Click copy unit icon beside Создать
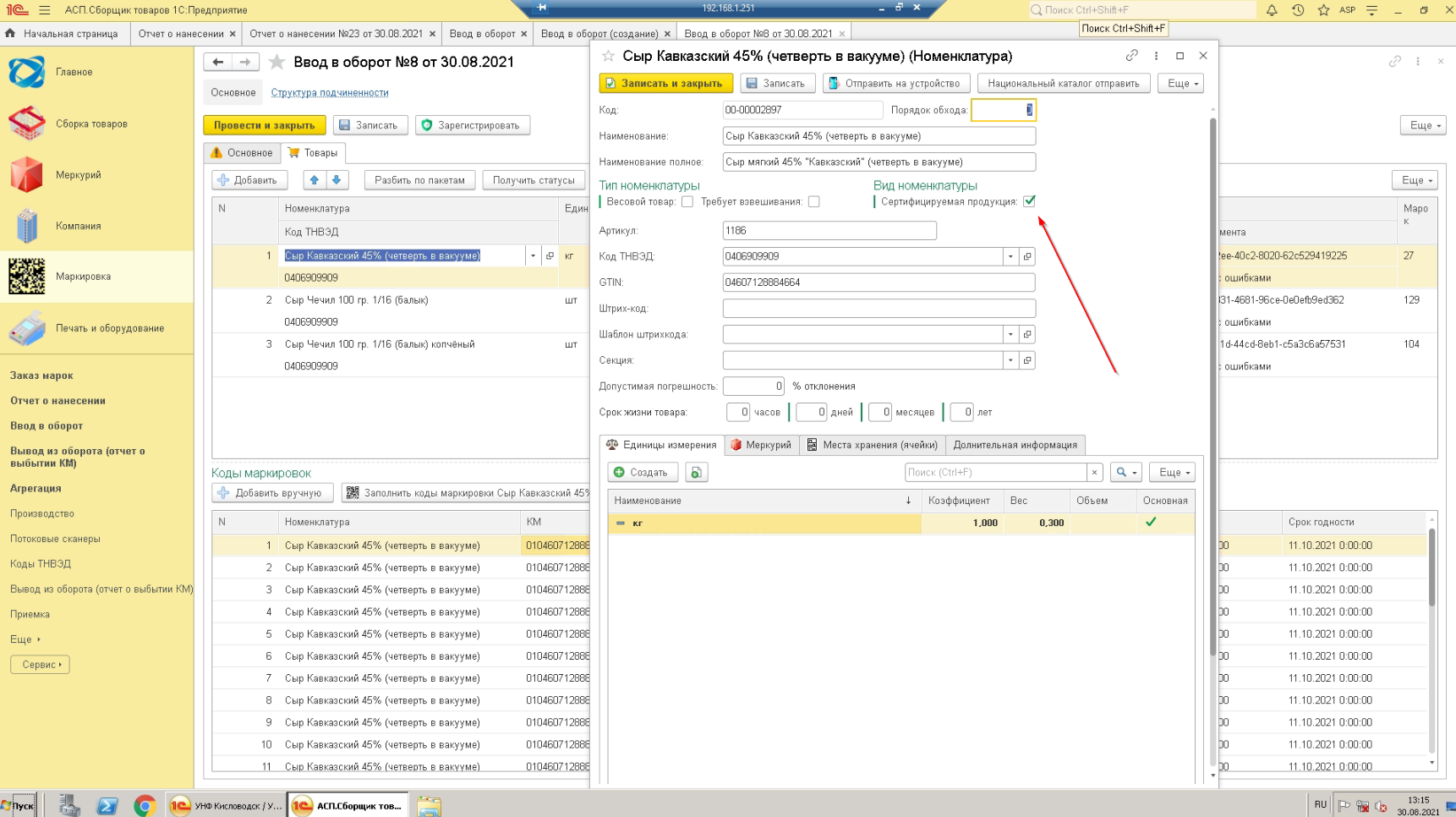This screenshot has width=1456, height=817. coord(696,472)
